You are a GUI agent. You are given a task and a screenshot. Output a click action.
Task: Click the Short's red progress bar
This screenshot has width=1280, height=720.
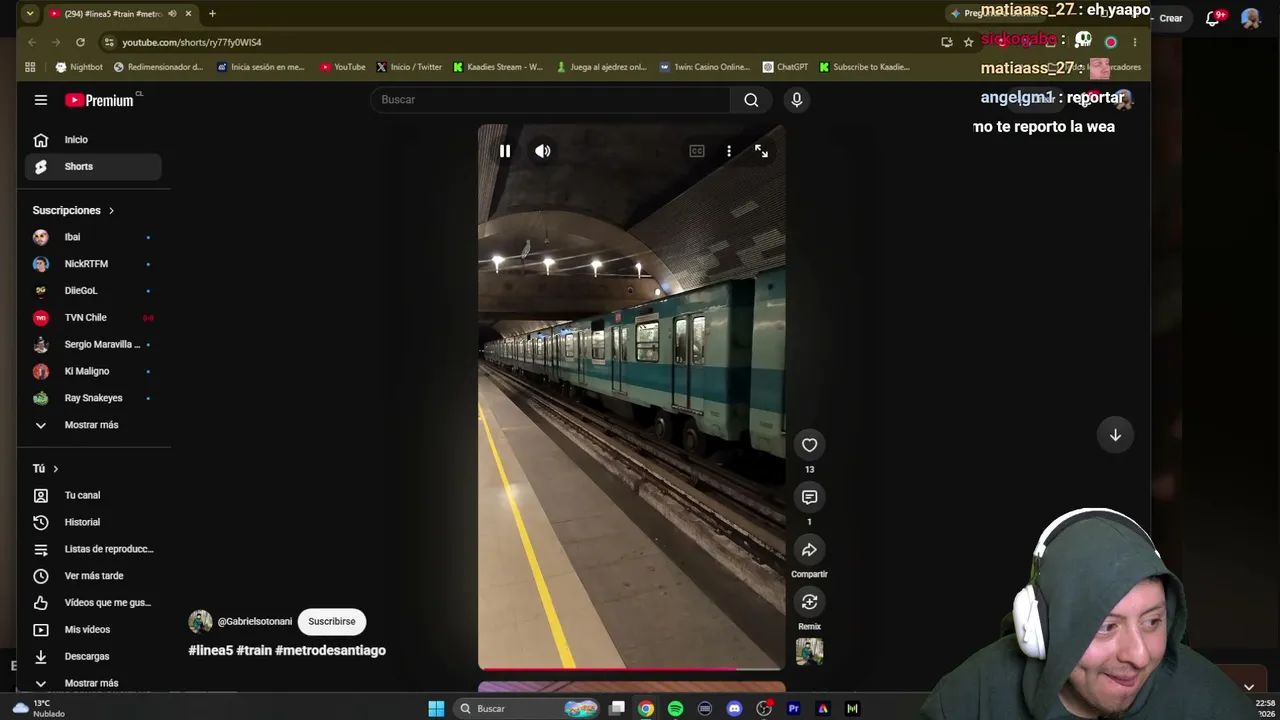632,669
